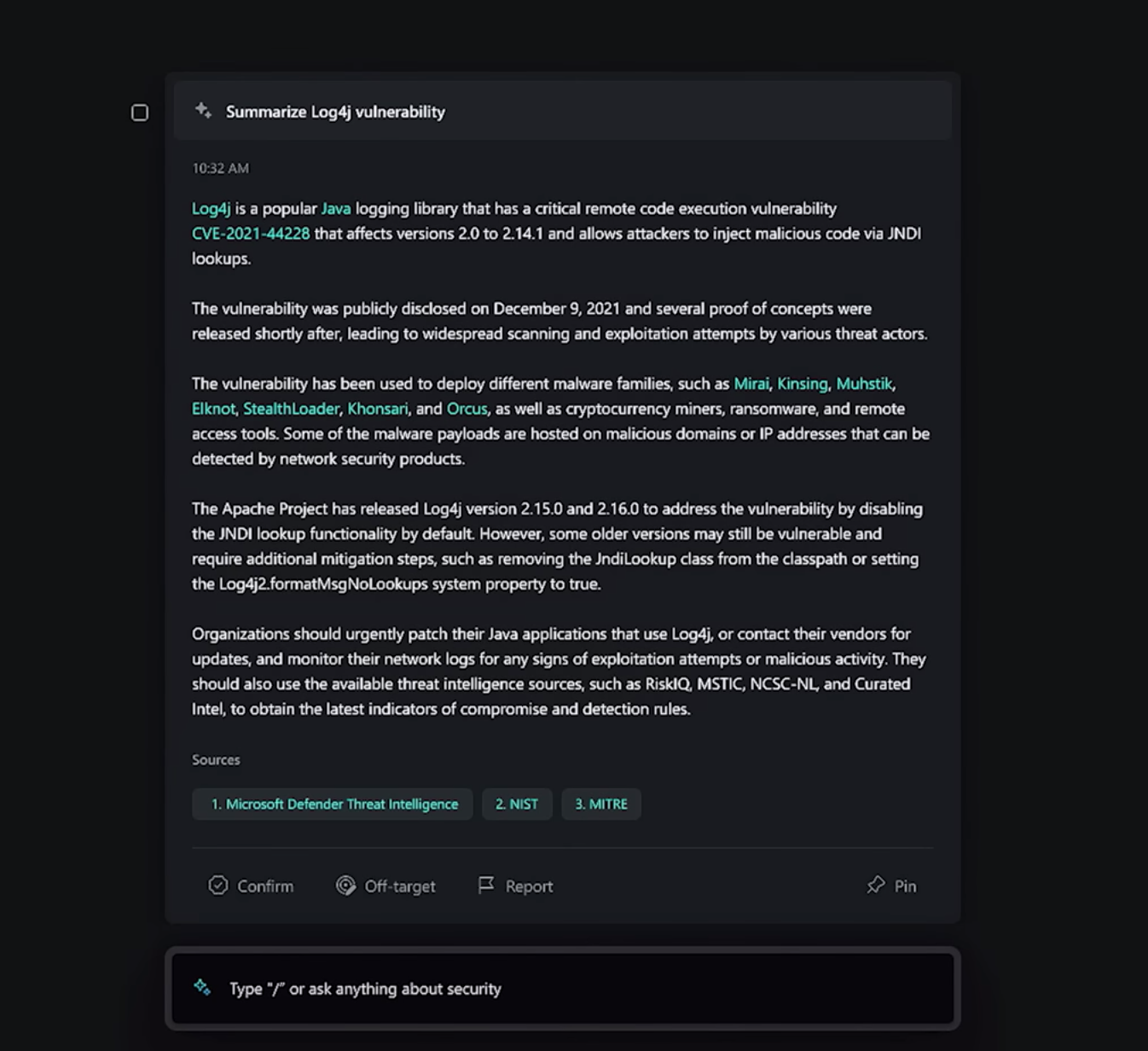
Task: Select the Kinsing malware link
Action: pos(802,384)
